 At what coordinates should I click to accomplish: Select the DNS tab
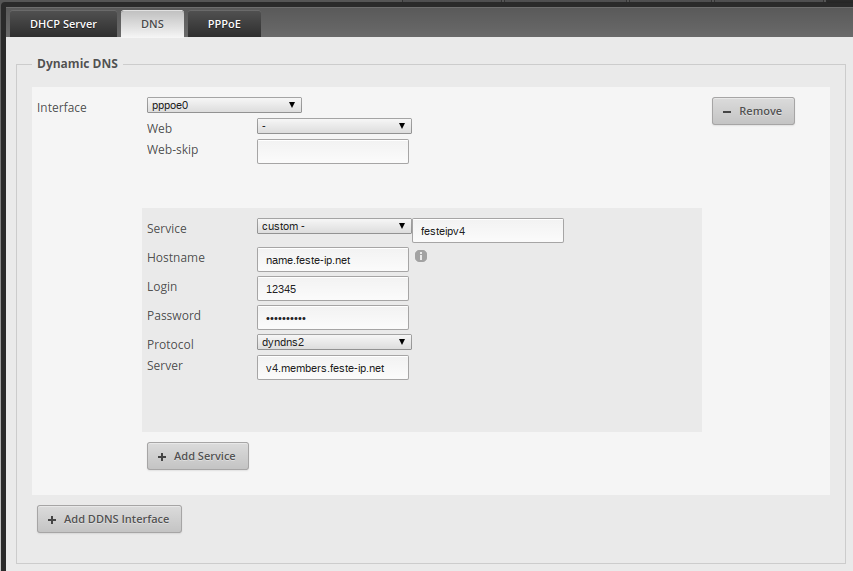(152, 24)
